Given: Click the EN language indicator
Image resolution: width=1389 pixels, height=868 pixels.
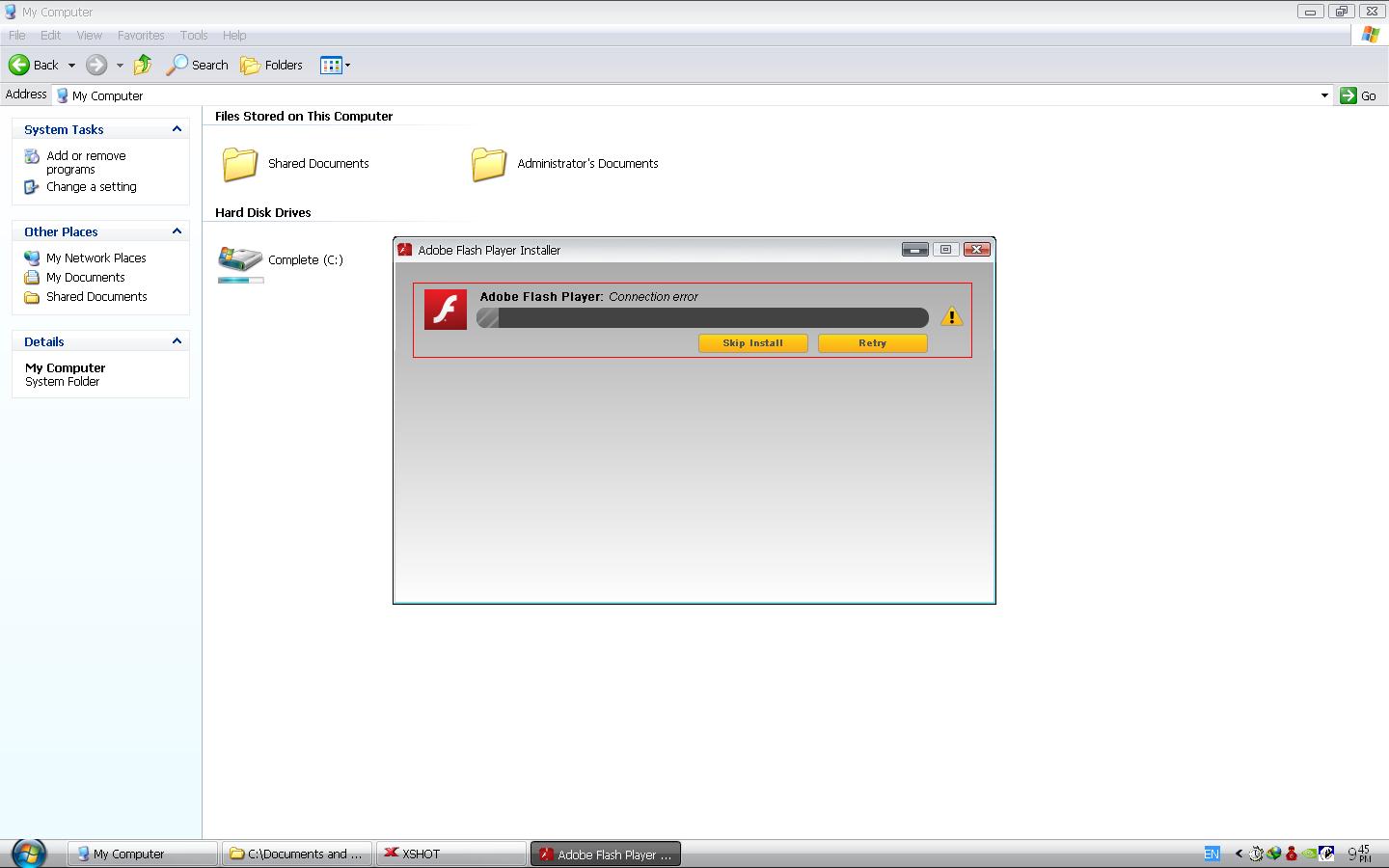Looking at the screenshot, I should click(1212, 854).
